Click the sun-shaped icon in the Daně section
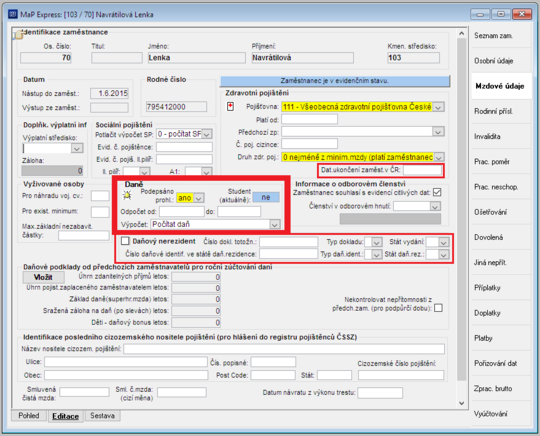540x436 pixels. (x=127, y=196)
